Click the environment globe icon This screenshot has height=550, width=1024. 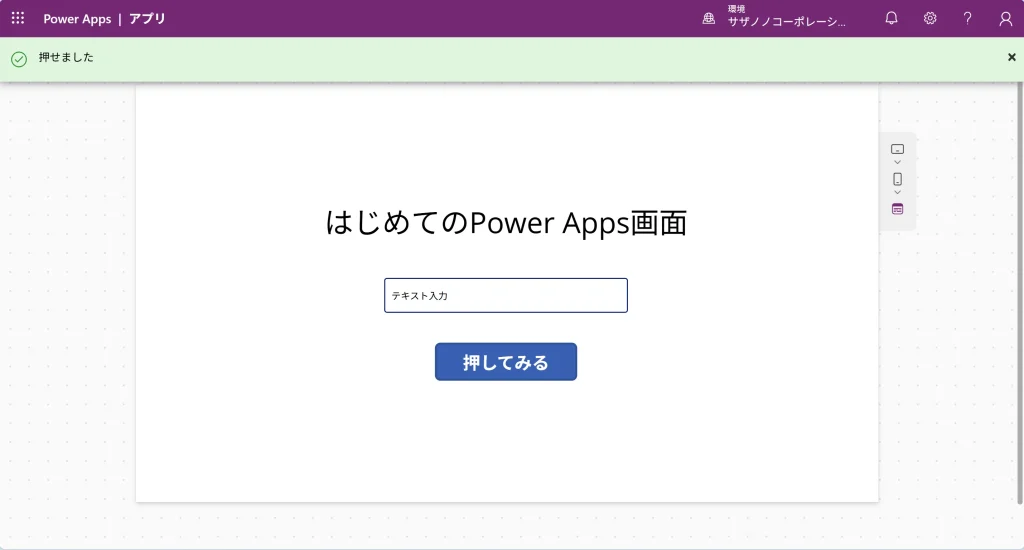(709, 18)
